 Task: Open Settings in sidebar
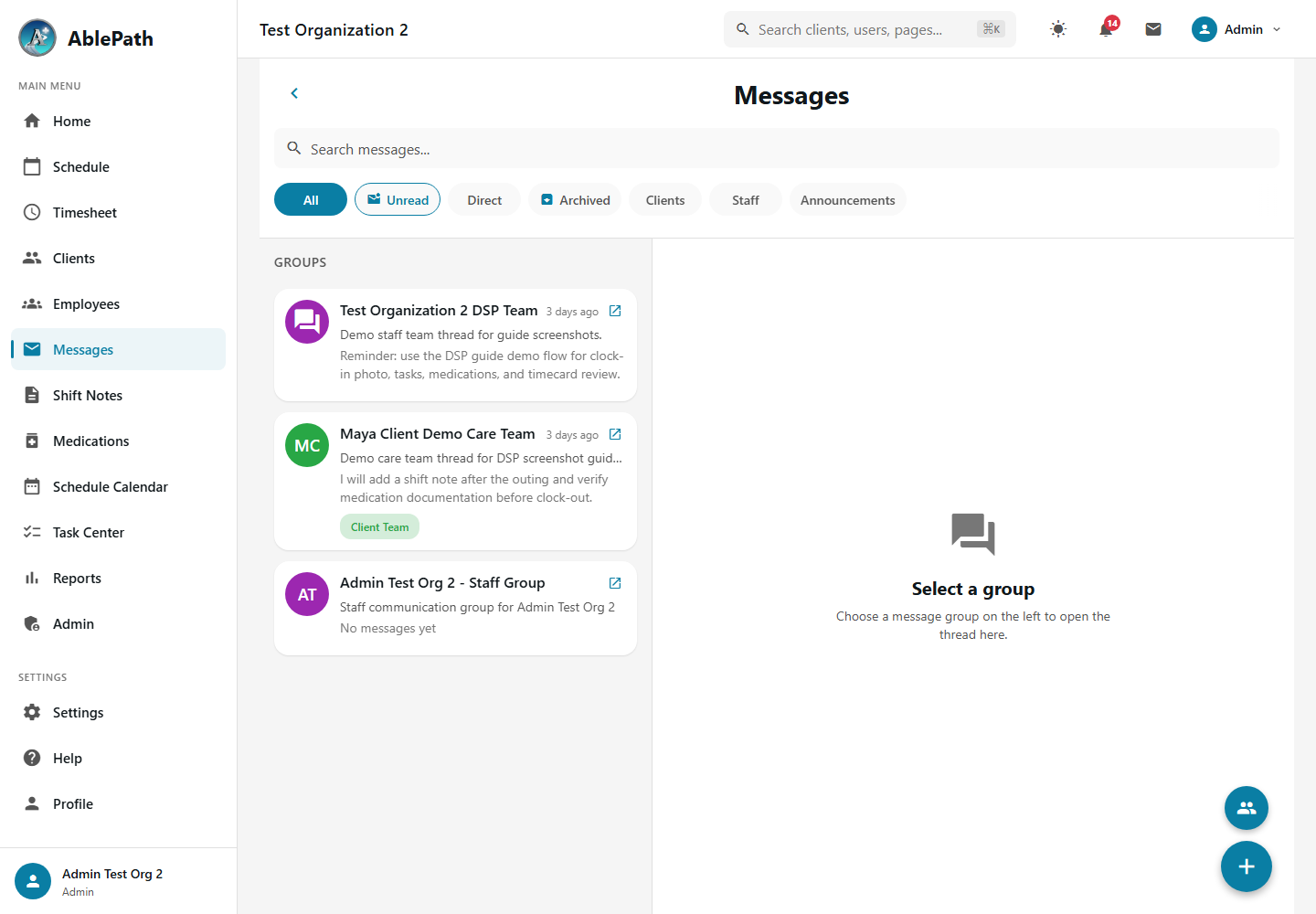pyautogui.click(x=119, y=712)
